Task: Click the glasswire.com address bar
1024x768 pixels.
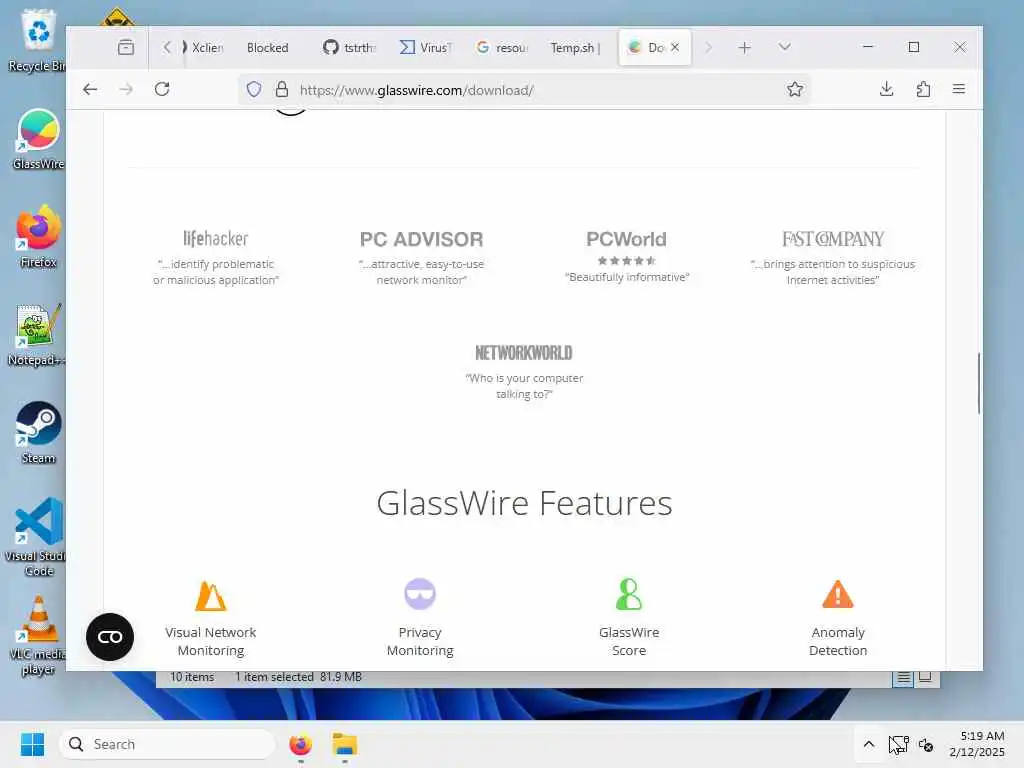Action: pyautogui.click(x=522, y=90)
